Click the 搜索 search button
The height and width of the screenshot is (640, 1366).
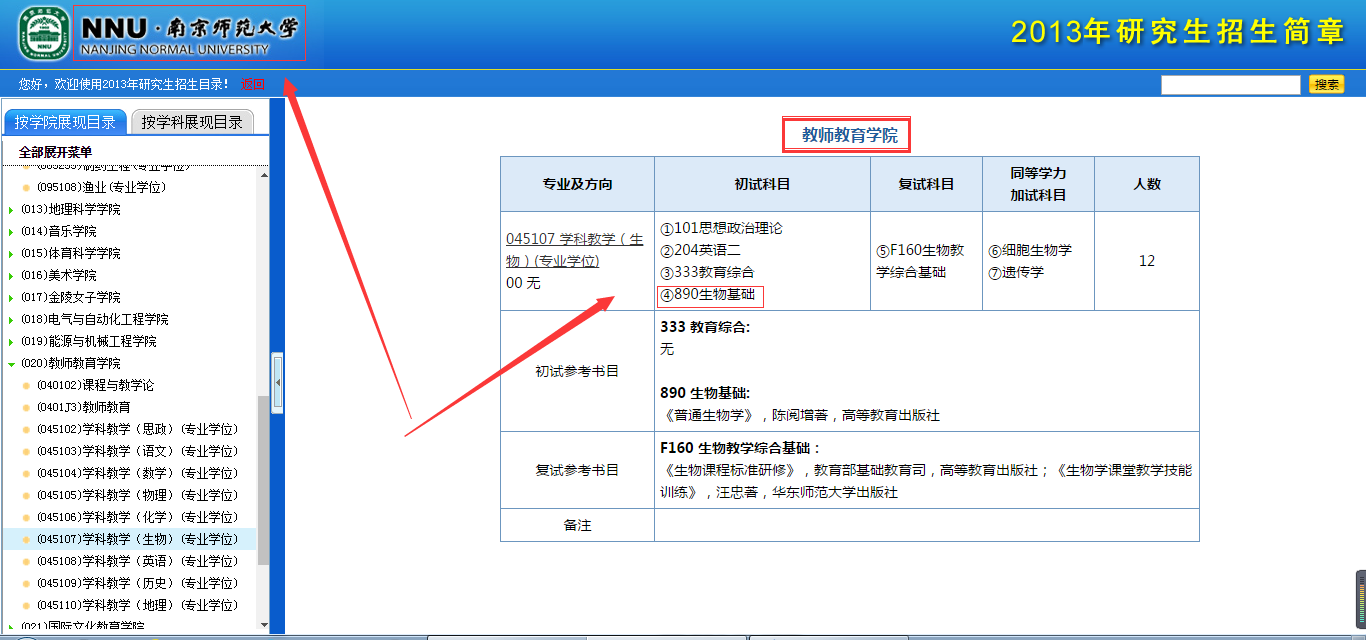(1326, 84)
